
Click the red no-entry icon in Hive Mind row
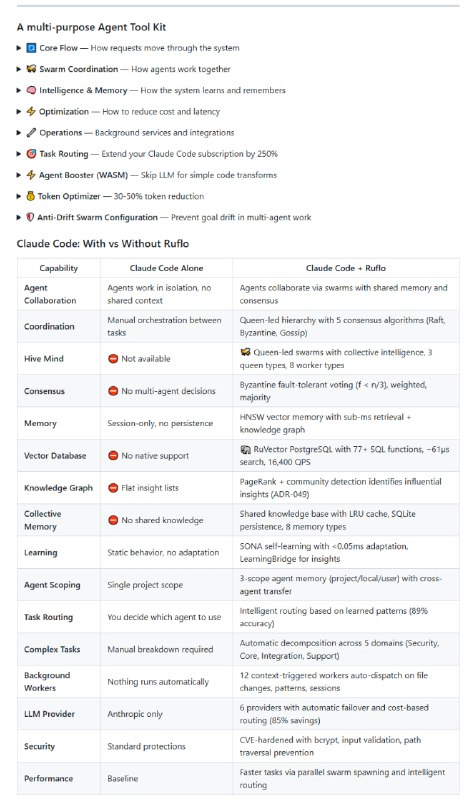pyautogui.click(x=113, y=359)
